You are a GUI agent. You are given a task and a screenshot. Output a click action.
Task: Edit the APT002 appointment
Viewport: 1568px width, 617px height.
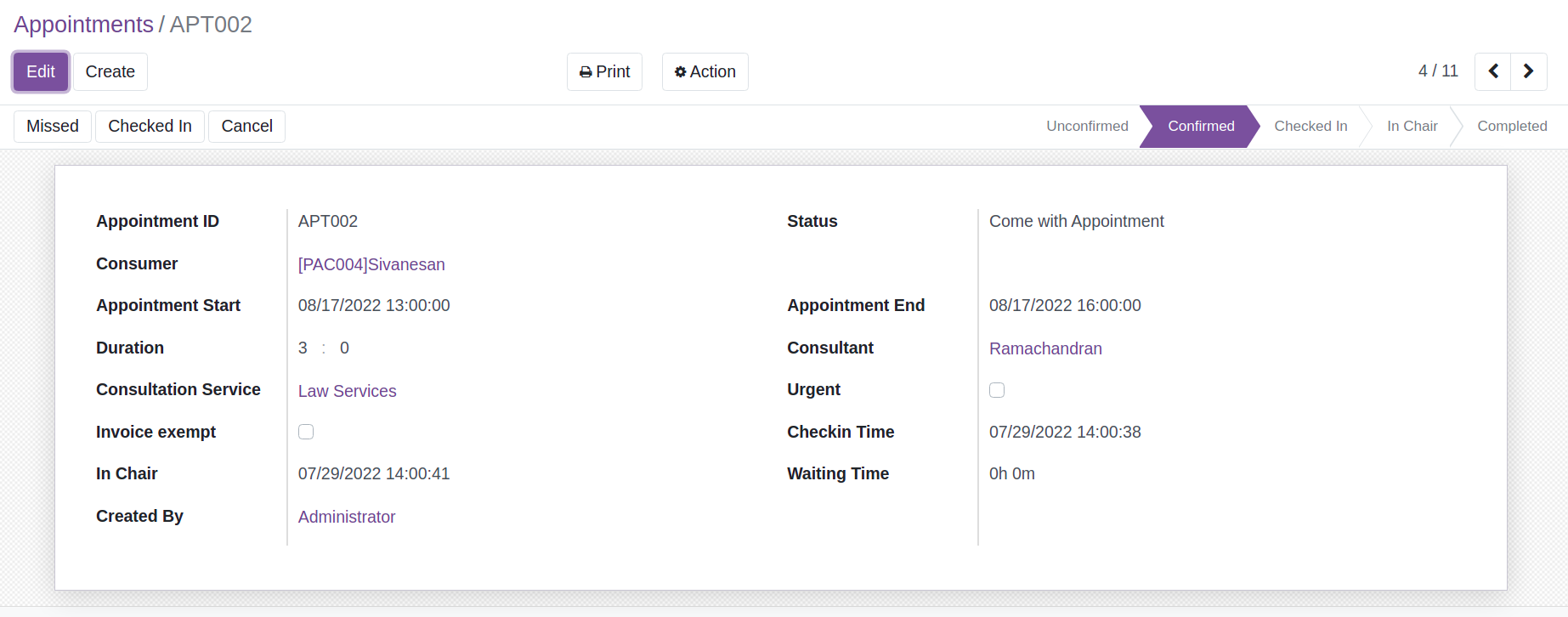[x=41, y=71]
